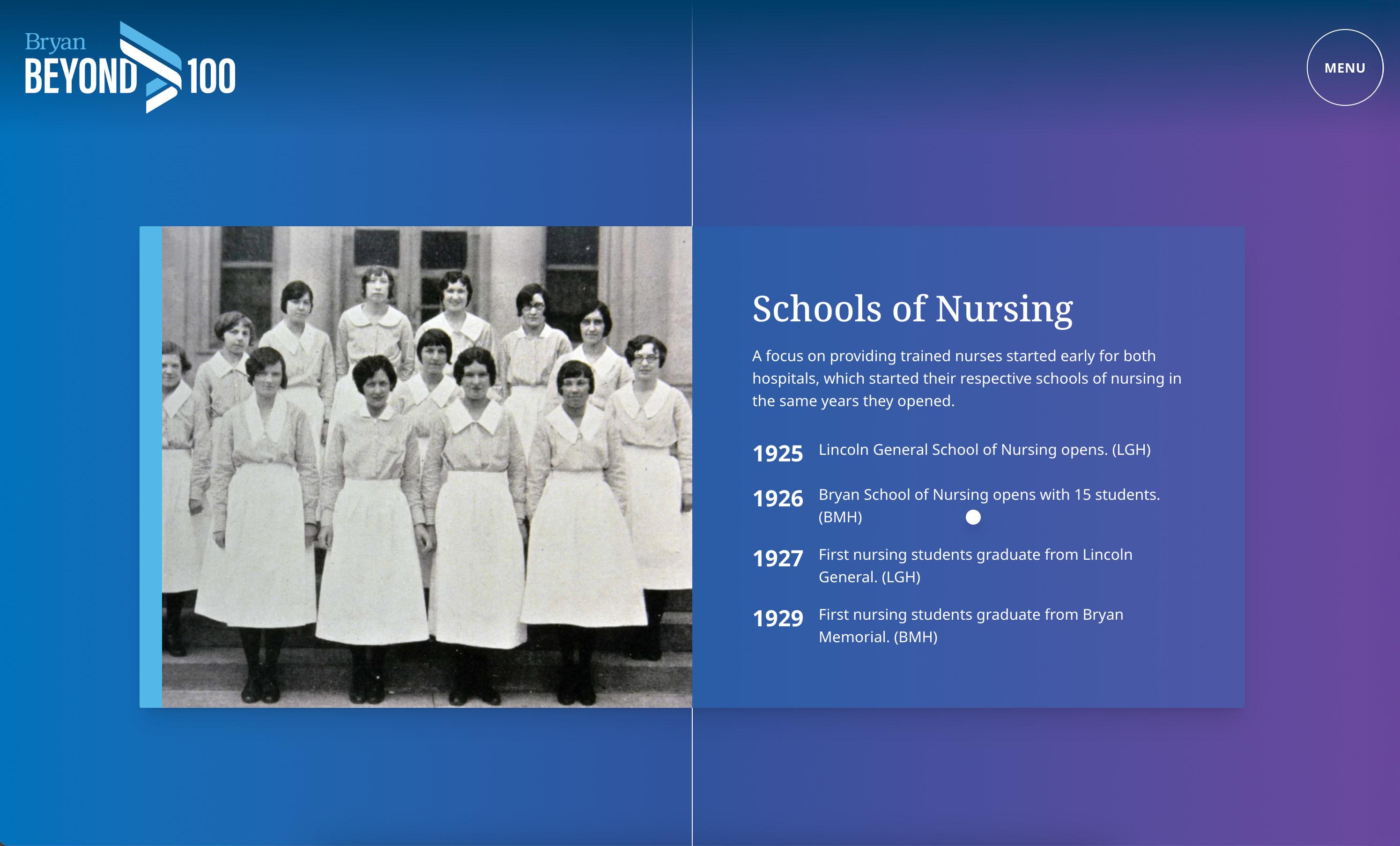Click the Bryan Beyond 100 logo
The height and width of the screenshot is (846, 1400).
[x=130, y=67]
